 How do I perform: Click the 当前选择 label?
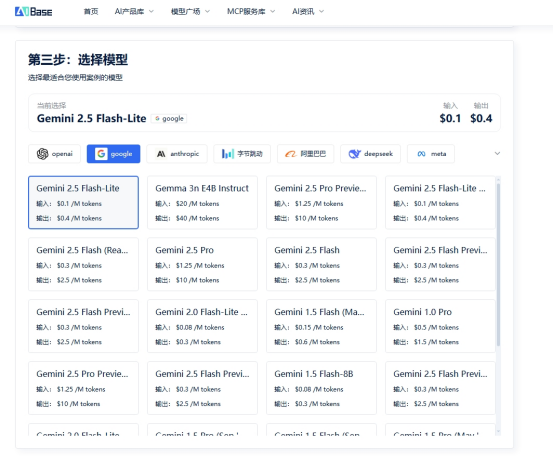[x=52, y=105]
